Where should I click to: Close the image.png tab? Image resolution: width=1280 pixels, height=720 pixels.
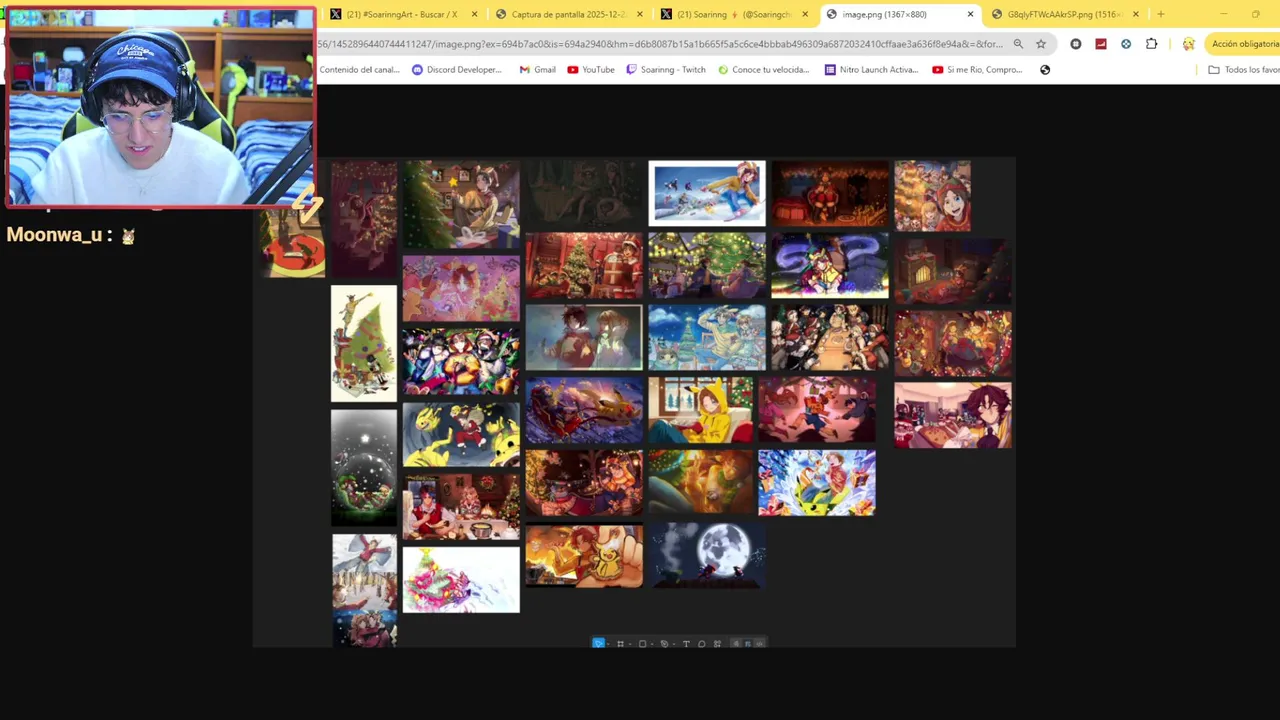pos(970,14)
